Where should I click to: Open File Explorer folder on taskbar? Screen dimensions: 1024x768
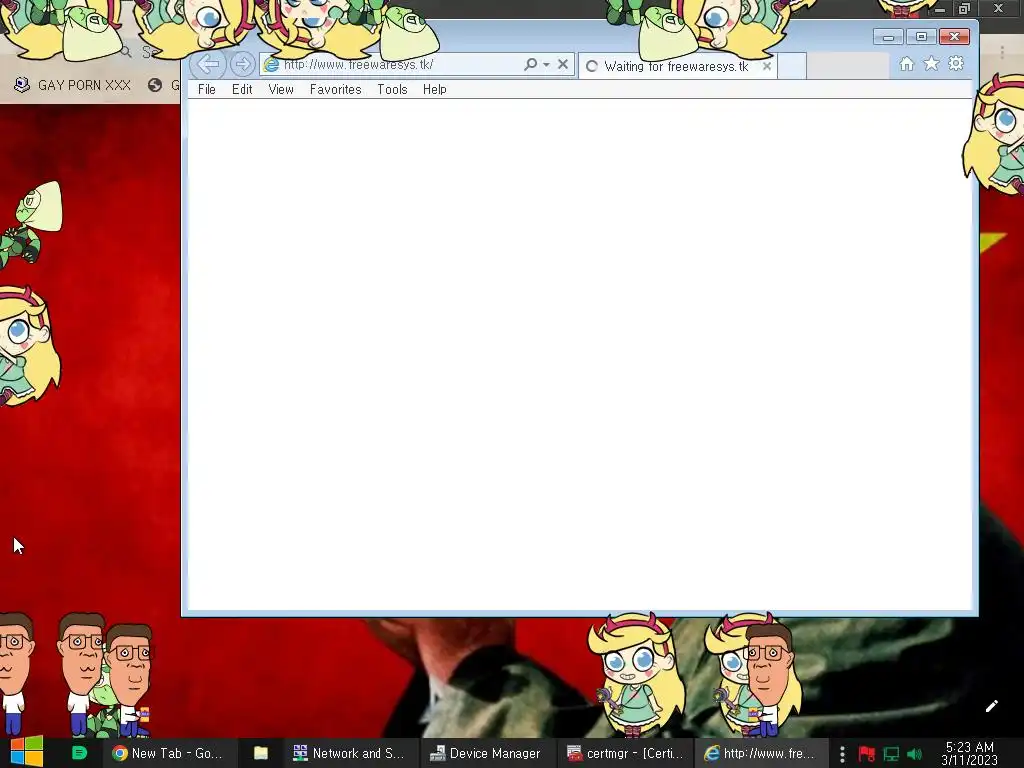click(261, 753)
